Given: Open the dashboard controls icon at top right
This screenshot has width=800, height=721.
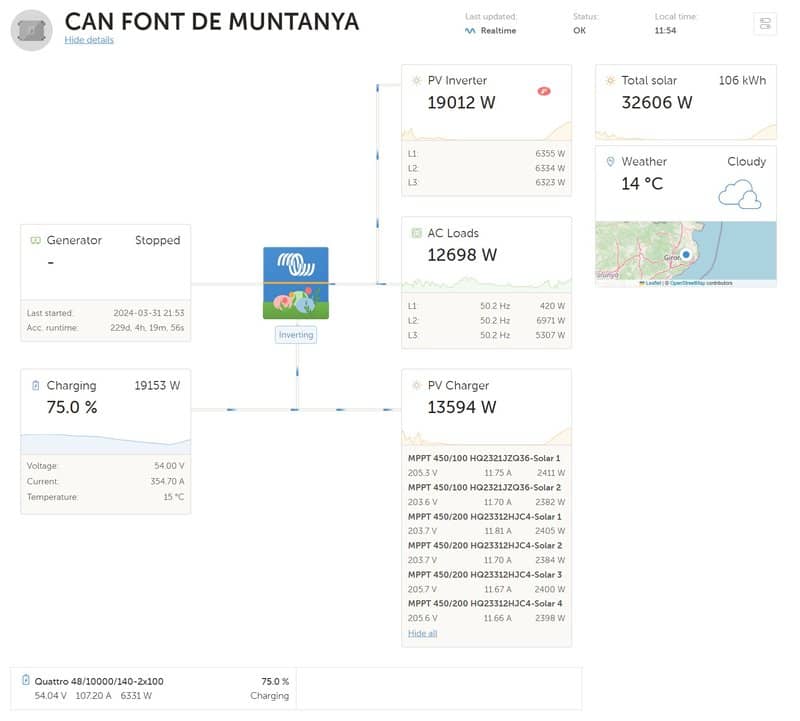Looking at the screenshot, I should (x=765, y=24).
